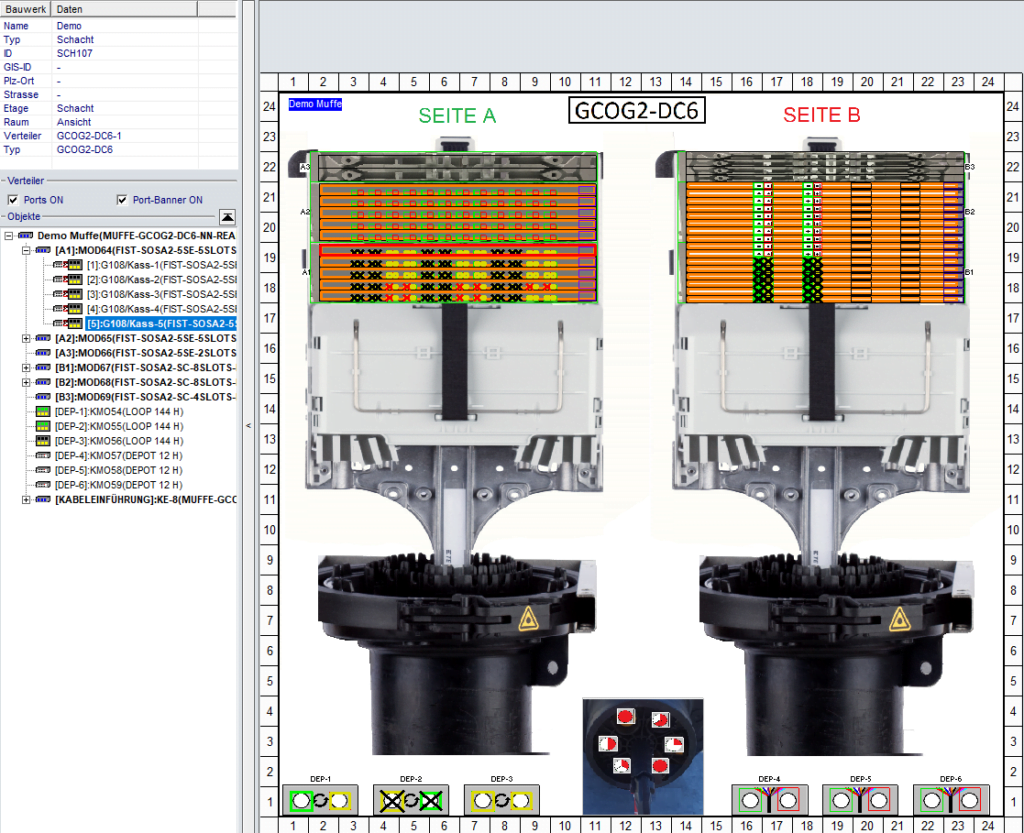Disable the Ports ON checkbox

coord(12,200)
